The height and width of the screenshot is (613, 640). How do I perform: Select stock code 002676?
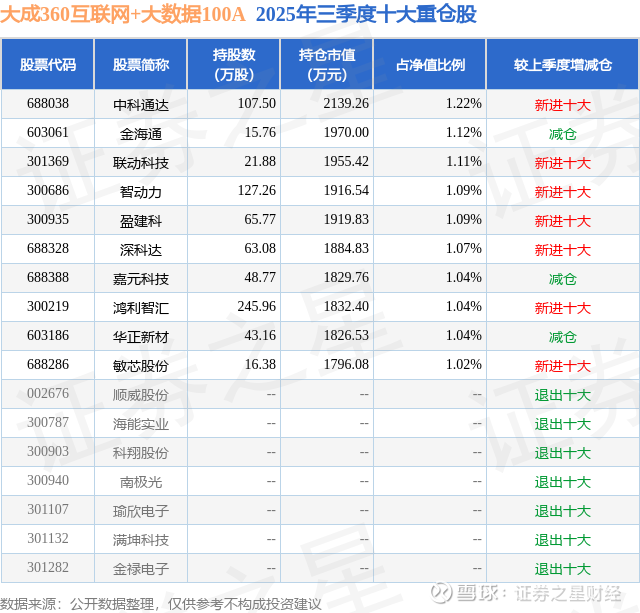(48, 393)
